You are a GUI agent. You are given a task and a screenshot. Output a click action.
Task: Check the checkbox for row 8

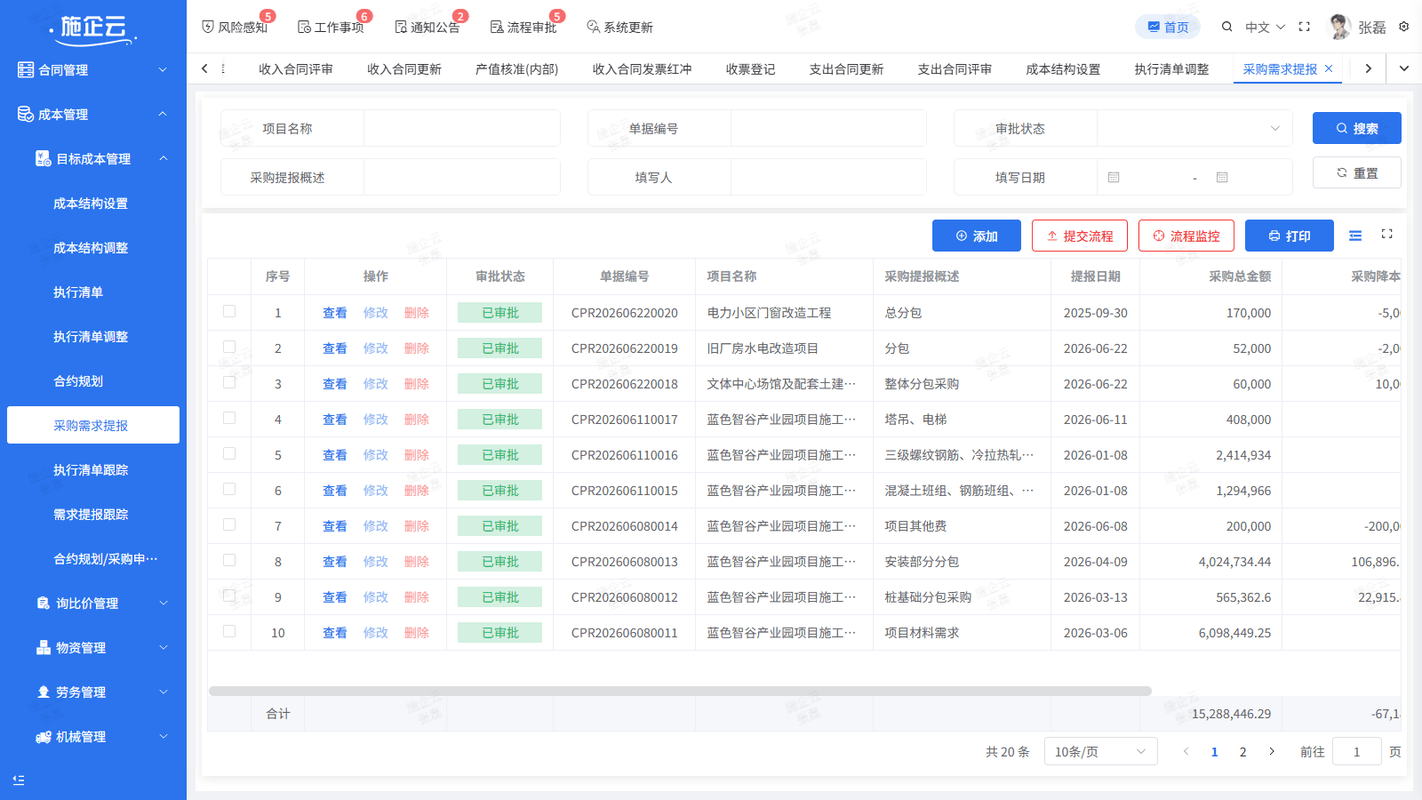pyautogui.click(x=229, y=560)
